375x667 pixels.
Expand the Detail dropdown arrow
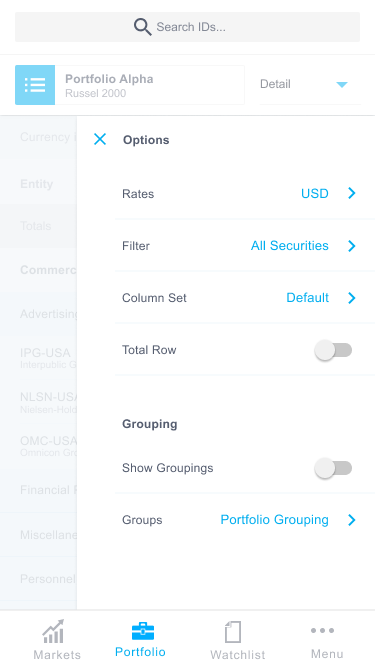[x=342, y=85]
